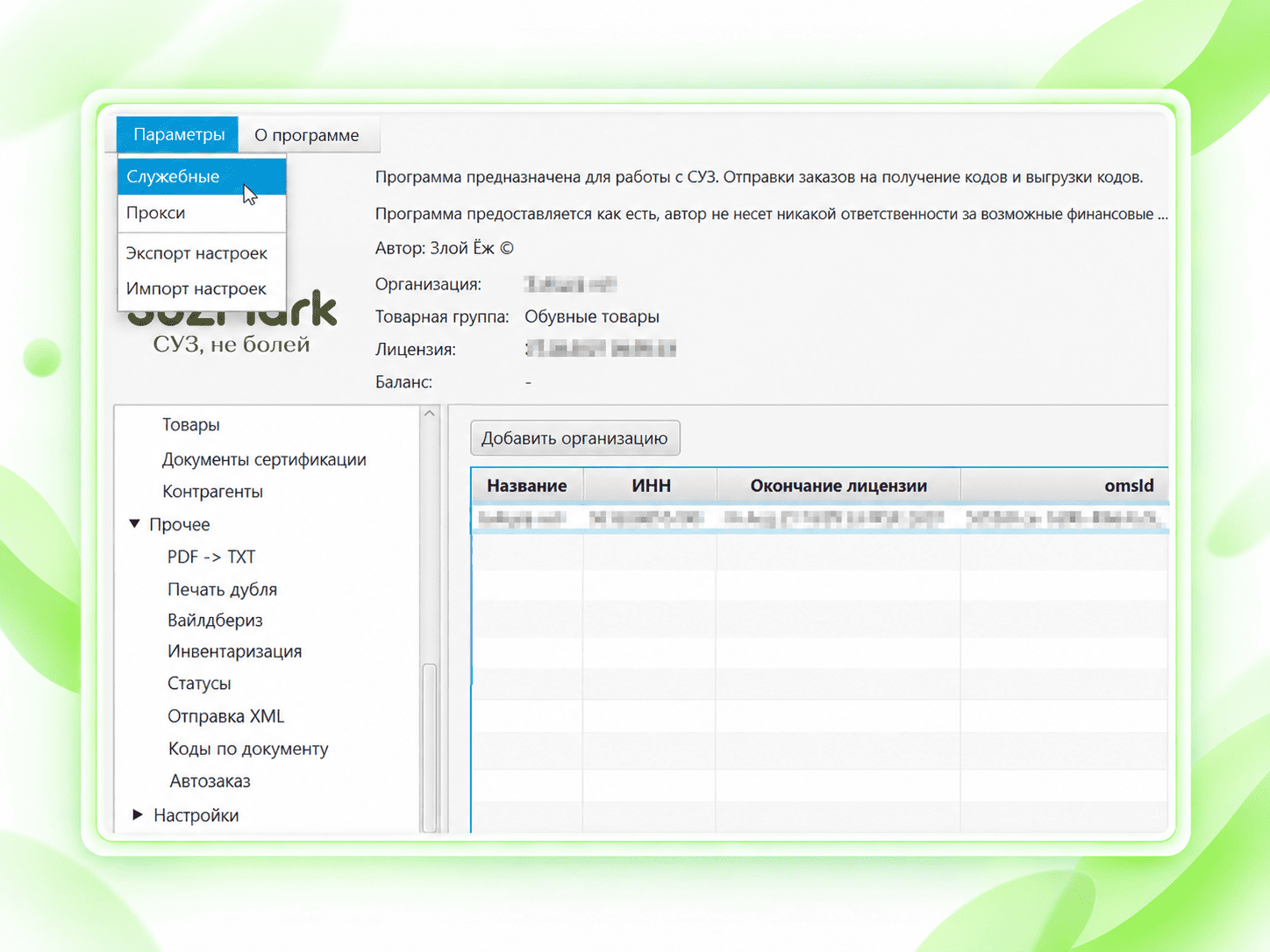Viewport: 1270px width, 952px height.
Task: Open Коды по документу item
Action: click(248, 749)
